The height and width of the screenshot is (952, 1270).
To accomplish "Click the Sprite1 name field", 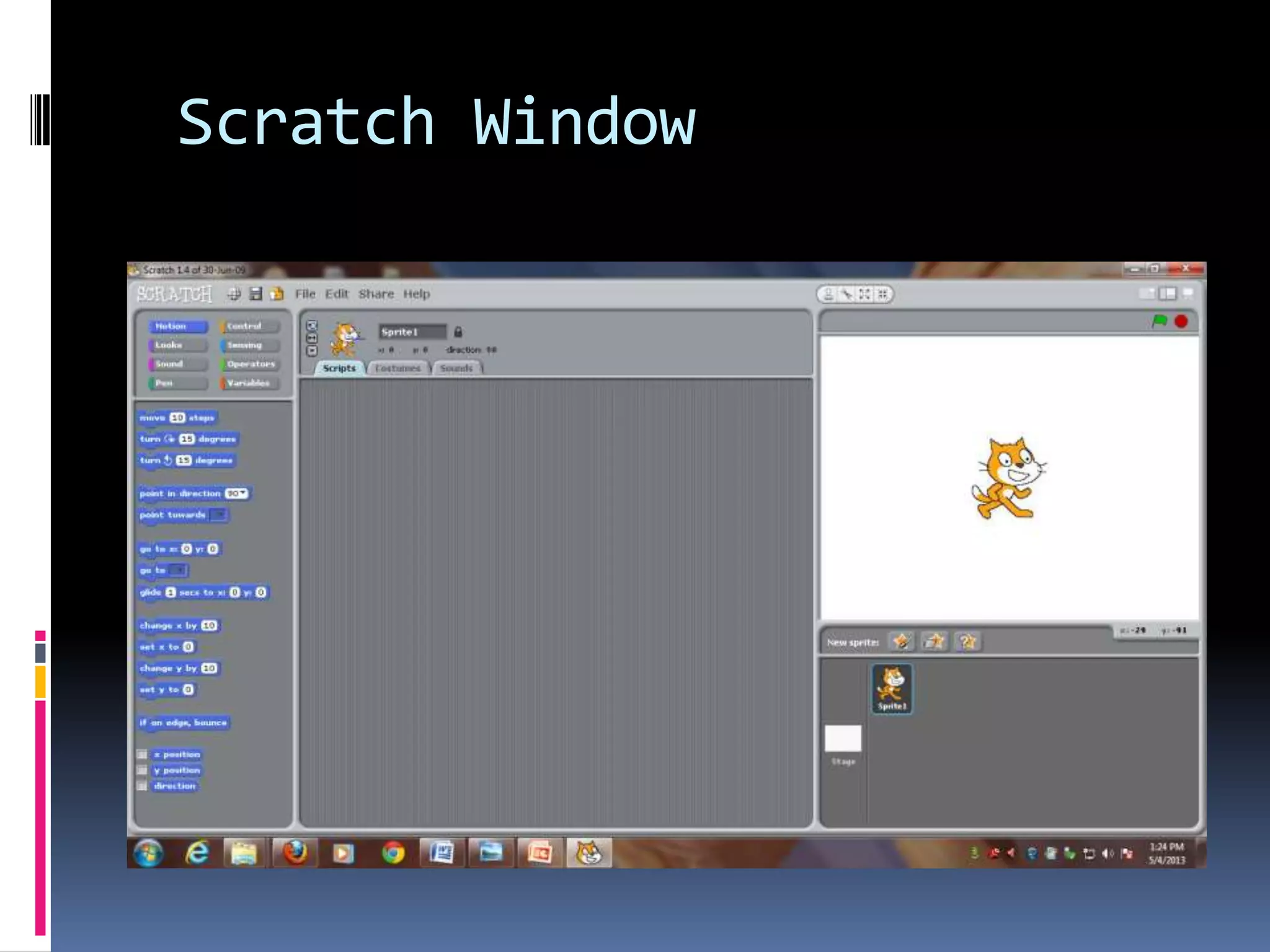I will [x=412, y=332].
